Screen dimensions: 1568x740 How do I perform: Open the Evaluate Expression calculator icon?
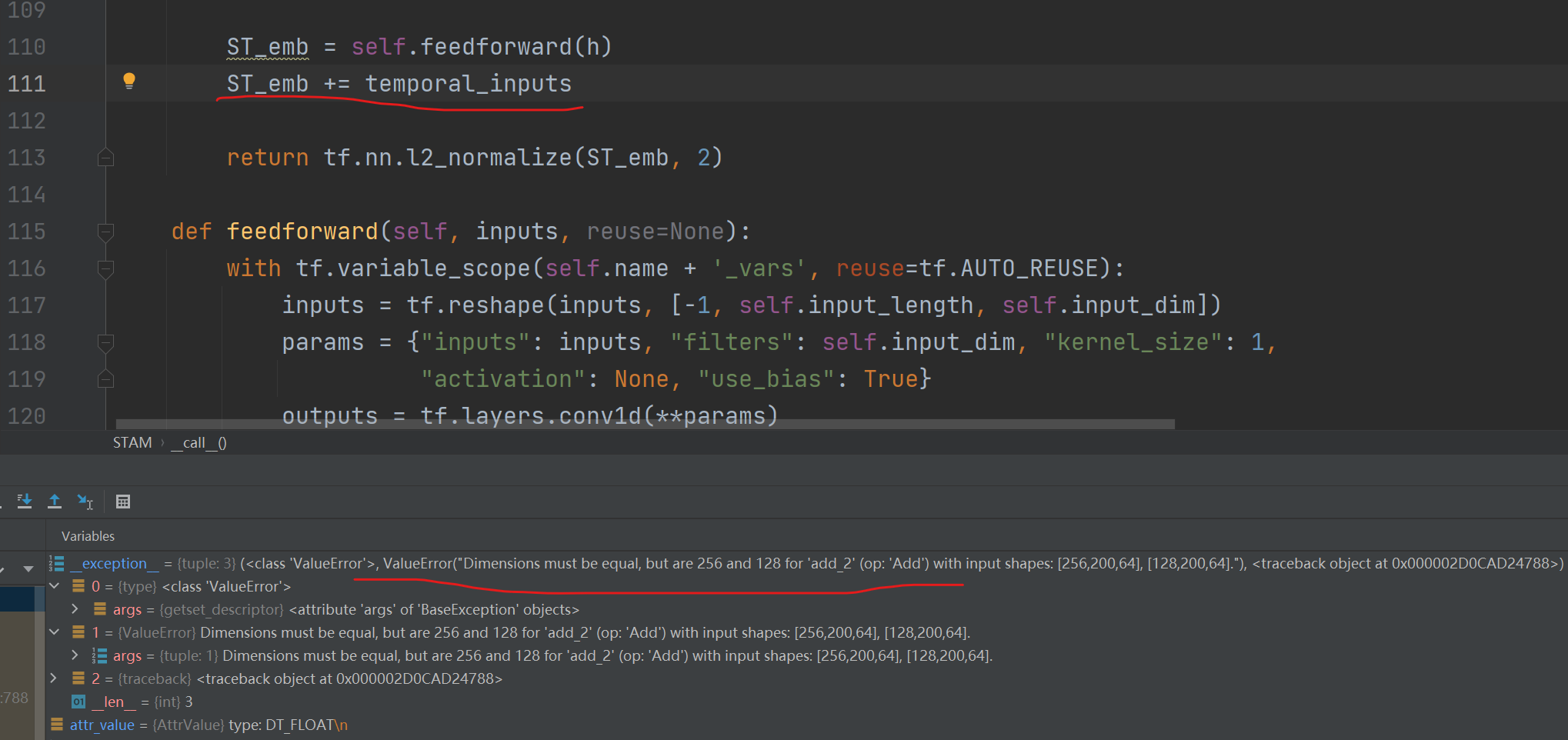tap(123, 502)
